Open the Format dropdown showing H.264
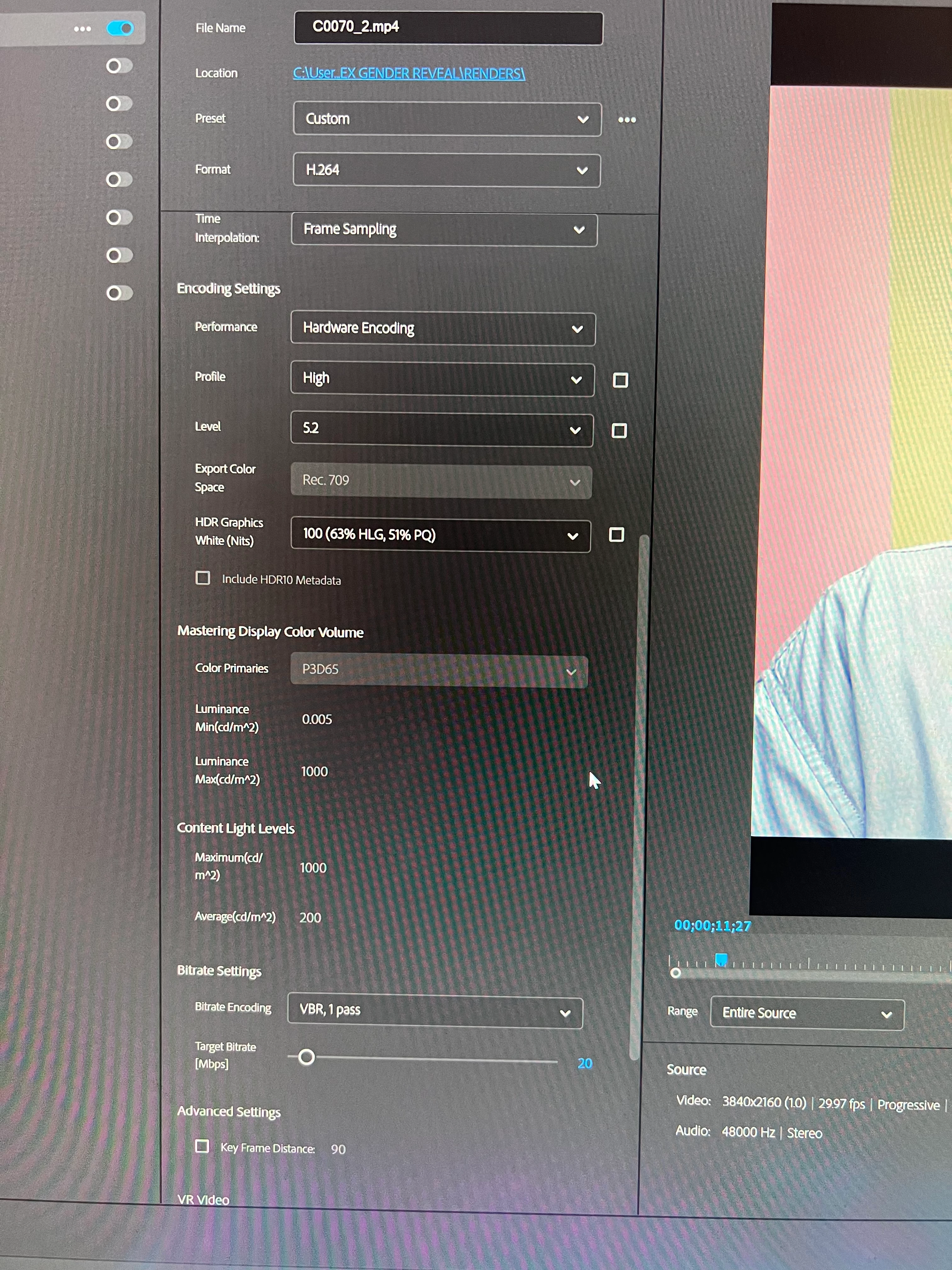 (x=446, y=170)
